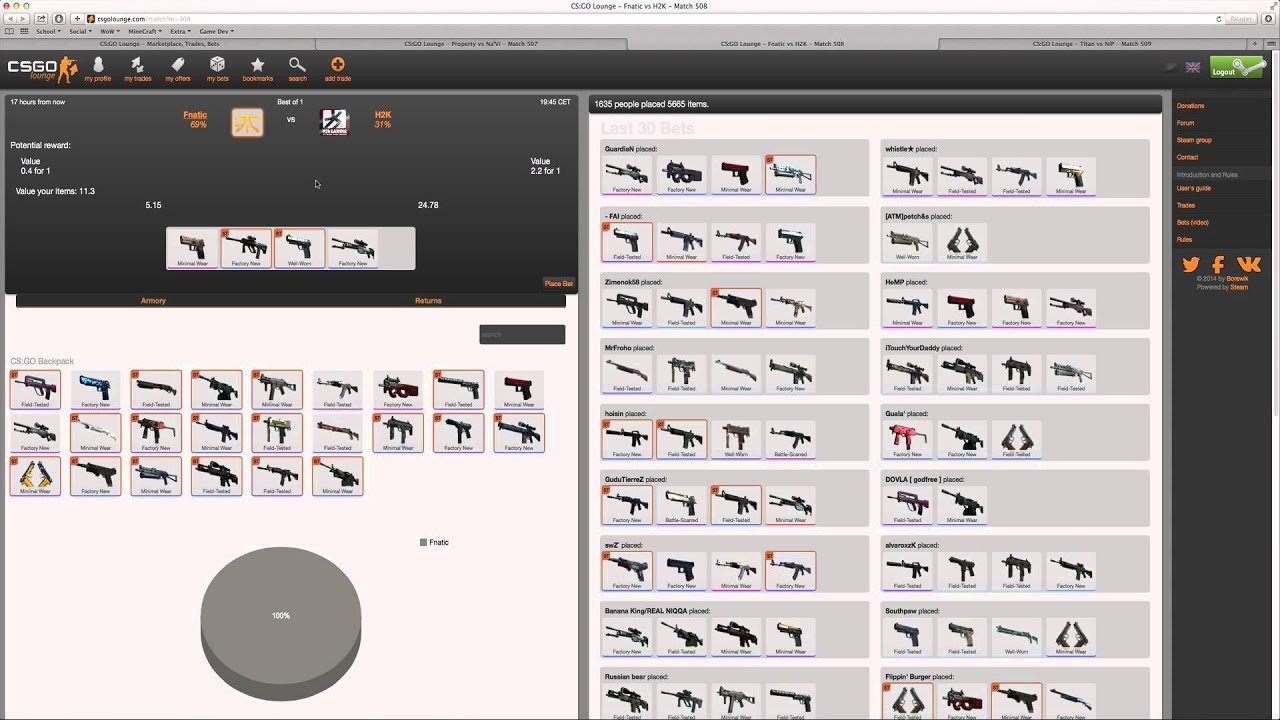The image size is (1280, 720).
Task: Expand the MineCraft bookmarks folder
Action: pyautogui.click(x=146, y=31)
